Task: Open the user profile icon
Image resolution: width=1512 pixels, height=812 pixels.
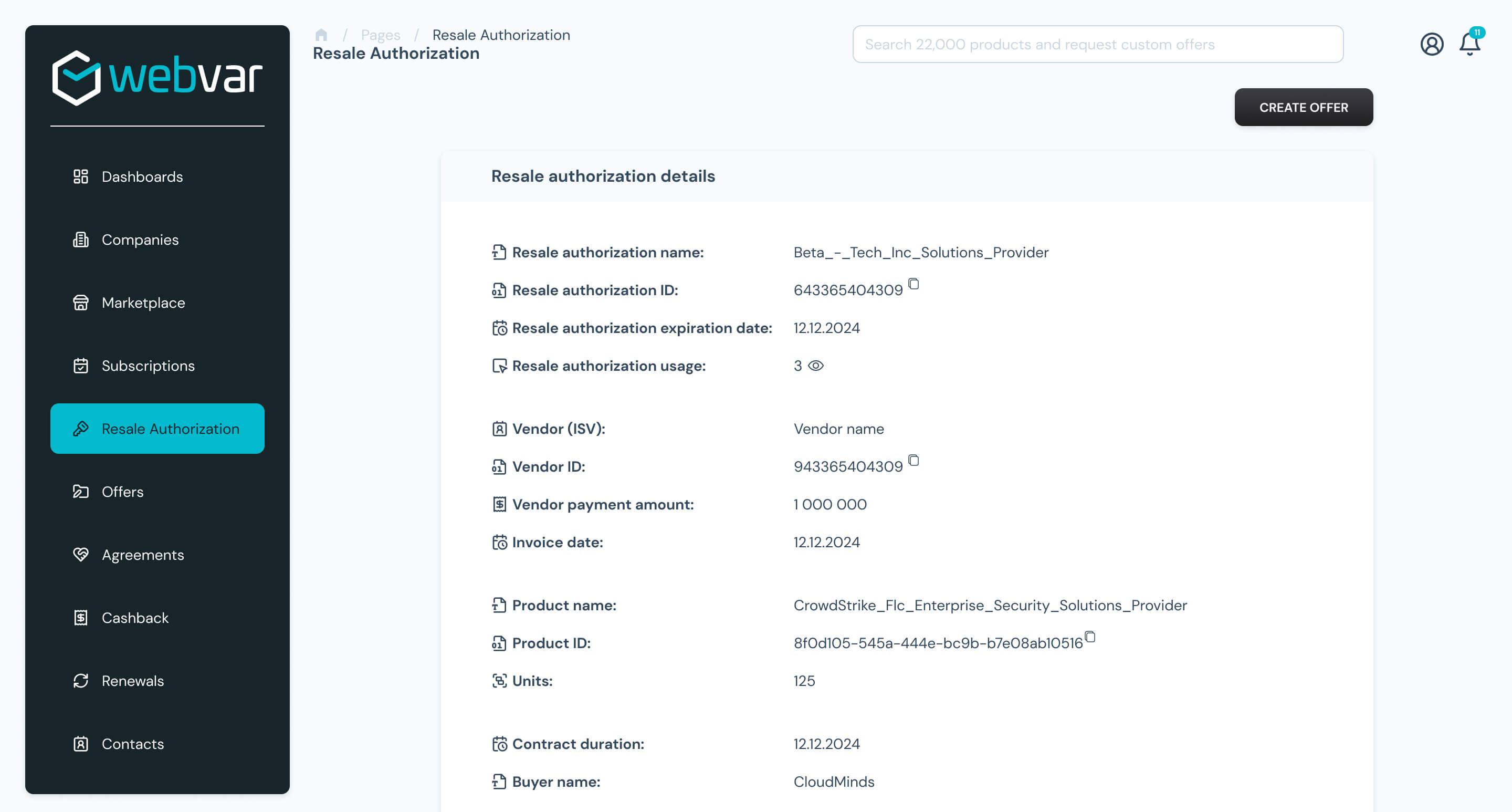Action: click(1431, 45)
